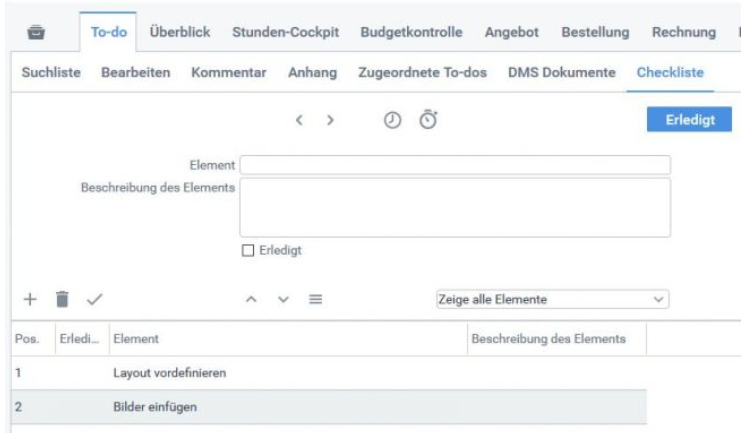
Task: Open the clock history icon
Action: [x=393, y=120]
